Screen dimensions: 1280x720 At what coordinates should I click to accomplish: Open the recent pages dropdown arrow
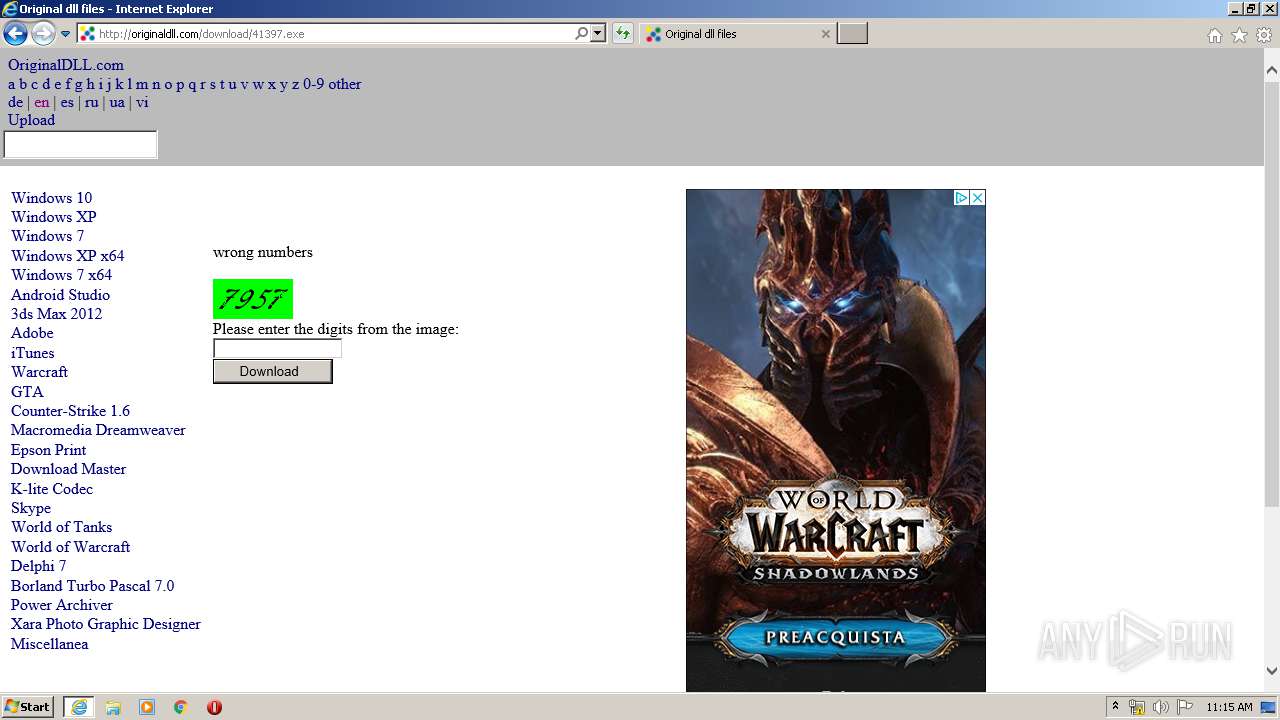click(66, 34)
